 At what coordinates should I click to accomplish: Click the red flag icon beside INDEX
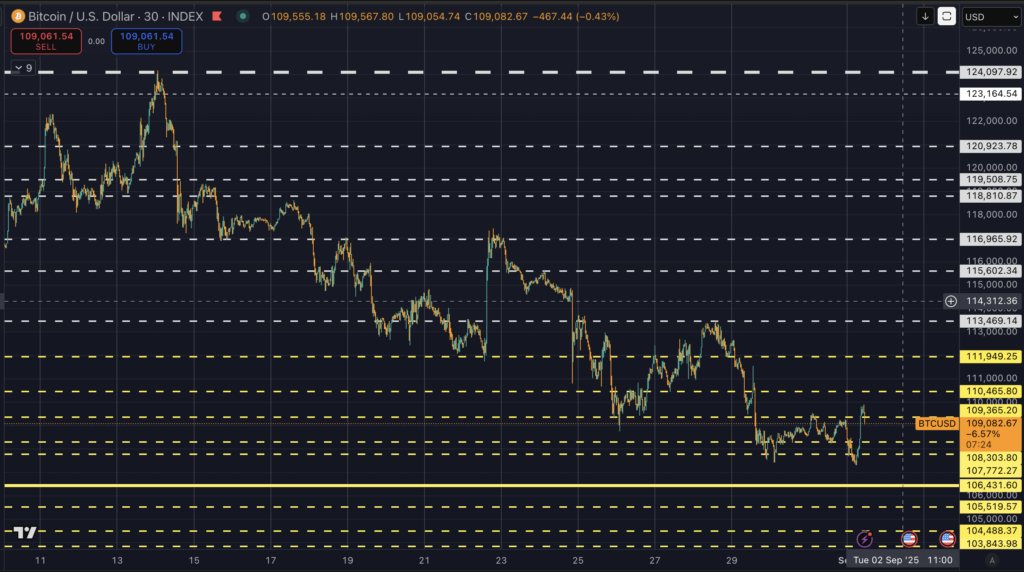[x=216, y=17]
